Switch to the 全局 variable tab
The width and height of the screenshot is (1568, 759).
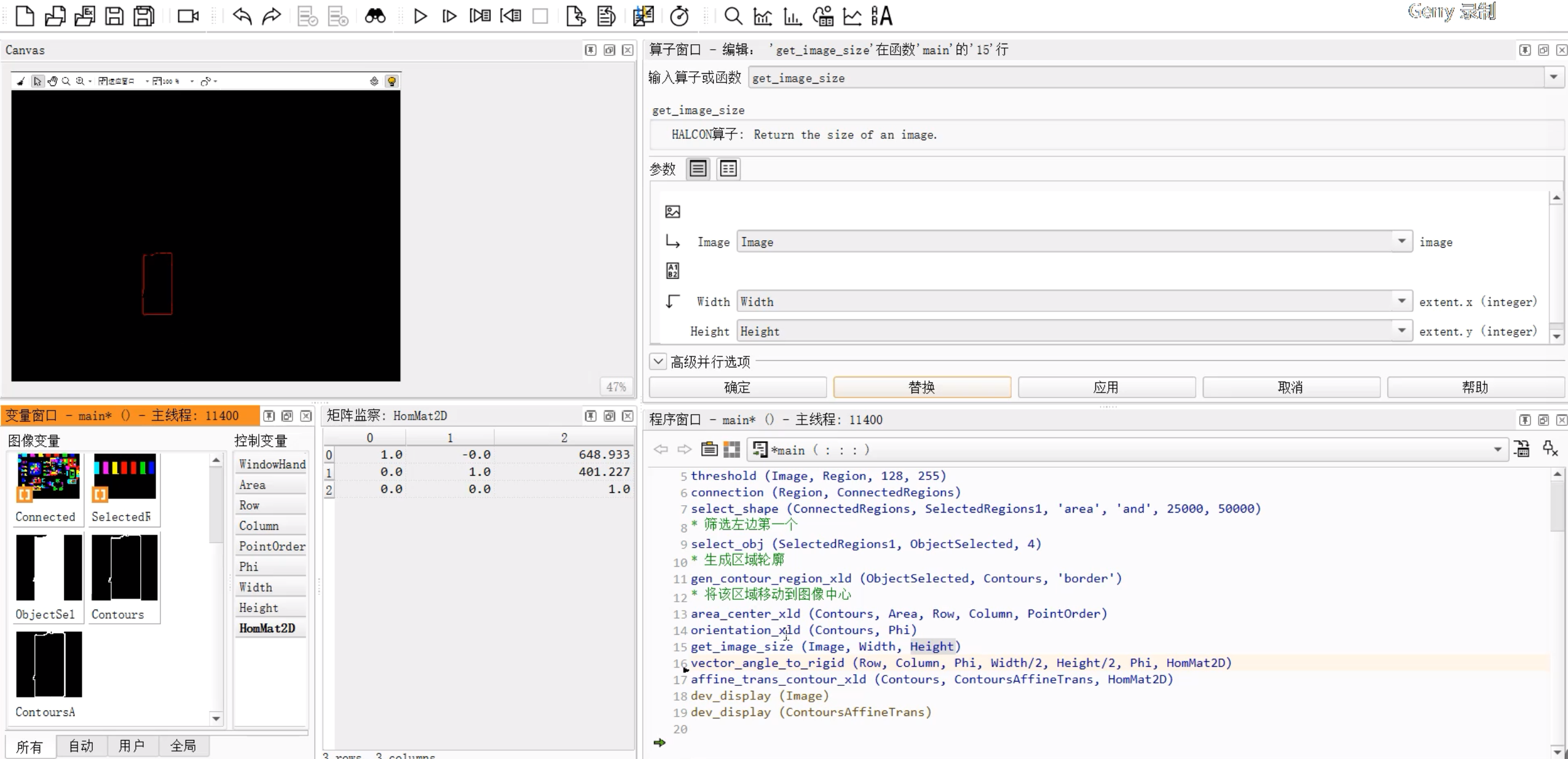click(183, 746)
